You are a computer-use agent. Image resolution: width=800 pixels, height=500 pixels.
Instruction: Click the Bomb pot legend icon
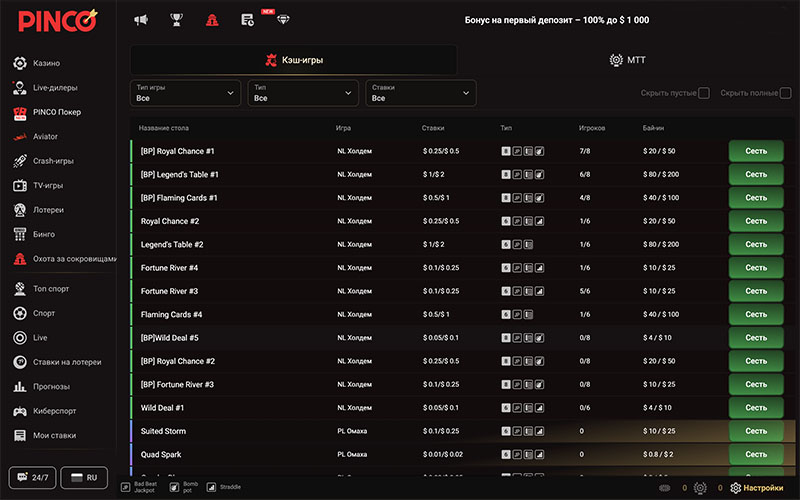[174, 487]
